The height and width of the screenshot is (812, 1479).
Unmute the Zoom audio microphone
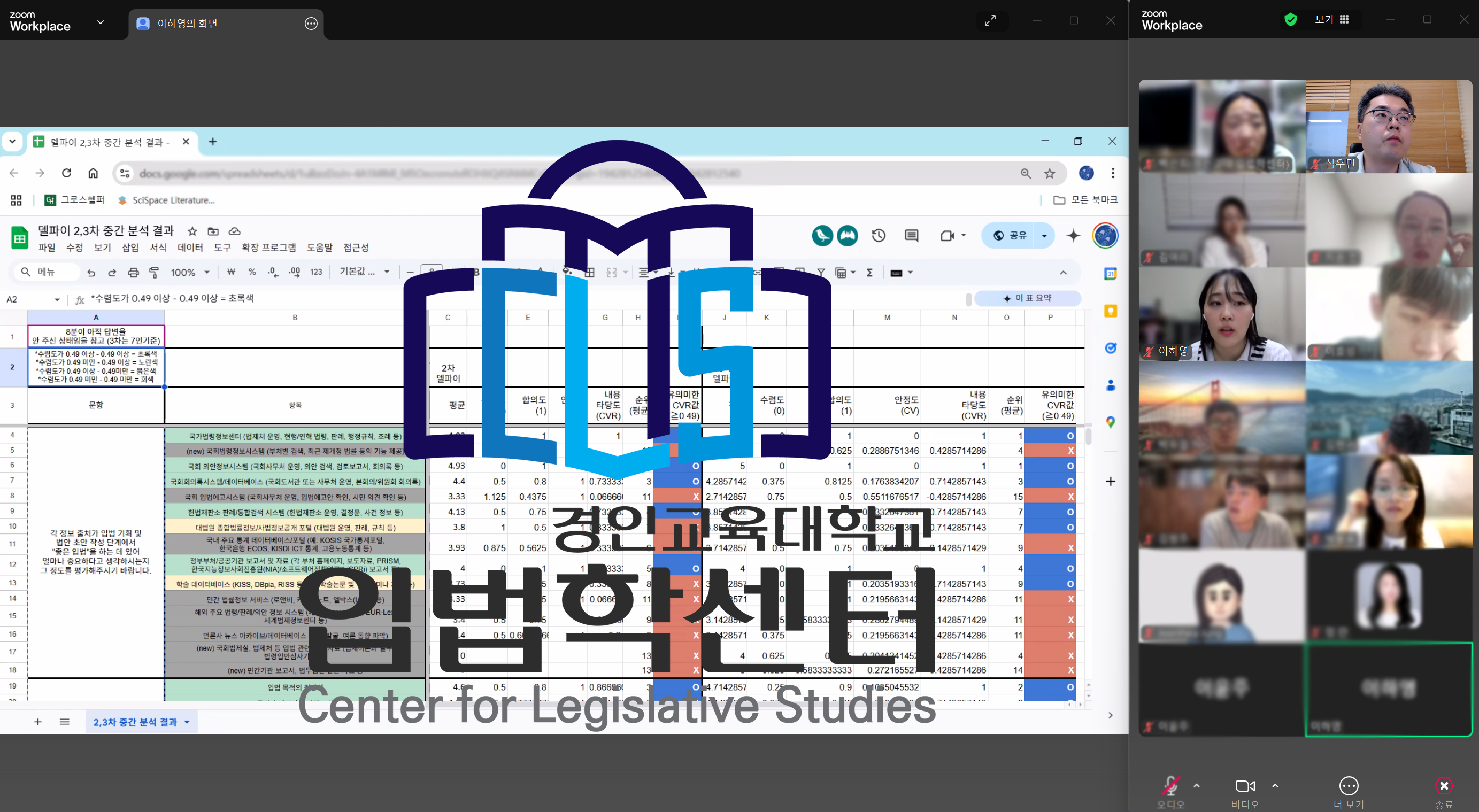coord(1170,786)
